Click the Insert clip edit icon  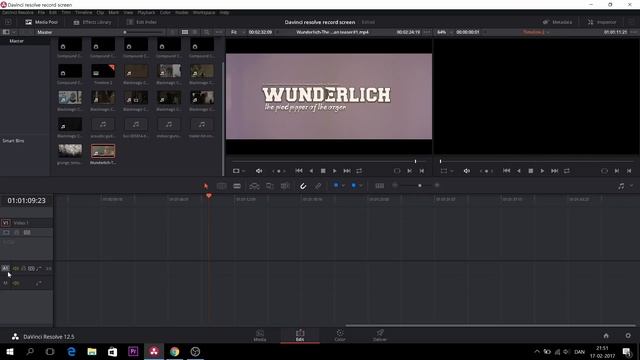click(x=254, y=186)
